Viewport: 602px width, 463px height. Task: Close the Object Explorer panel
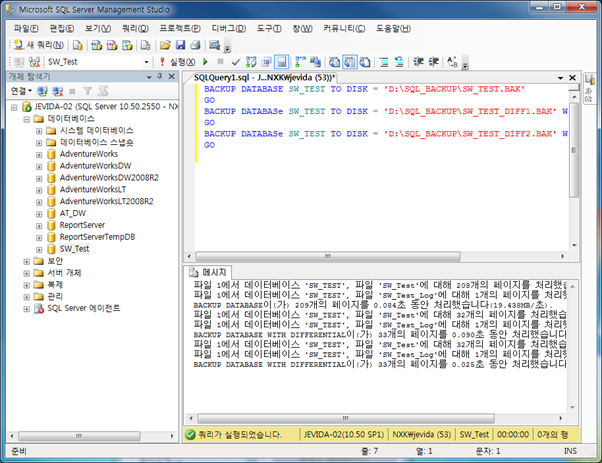(x=172, y=76)
